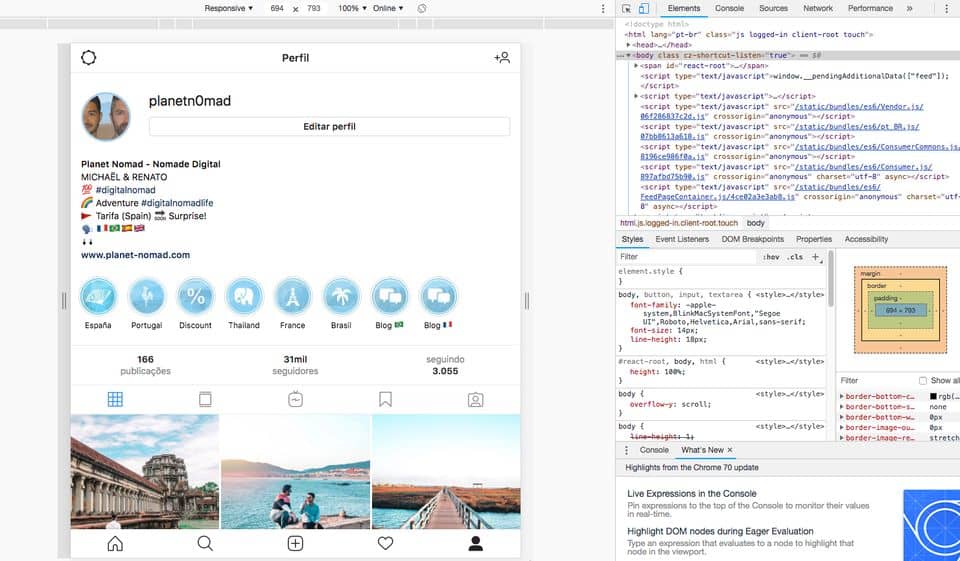
Task: Switch to the Network tab
Action: pyautogui.click(x=818, y=9)
